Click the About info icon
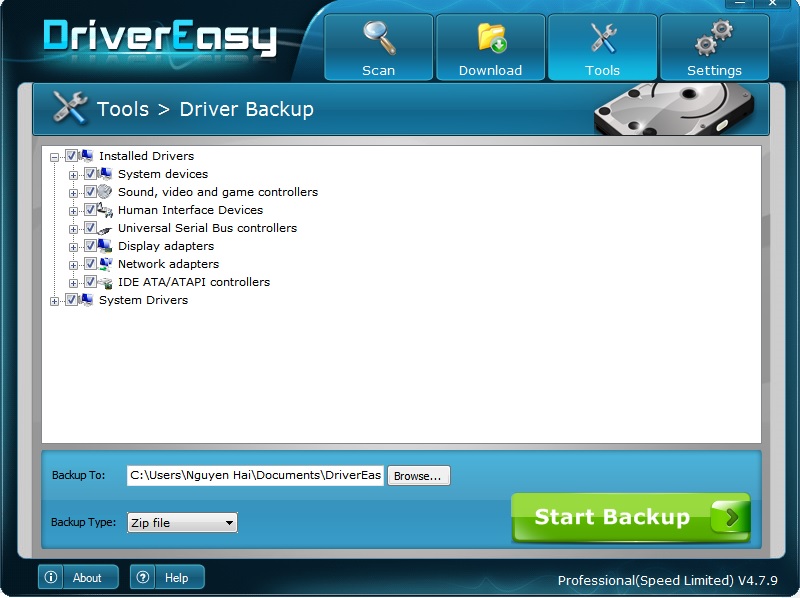Screen dimensions: 800x598 coord(51,577)
